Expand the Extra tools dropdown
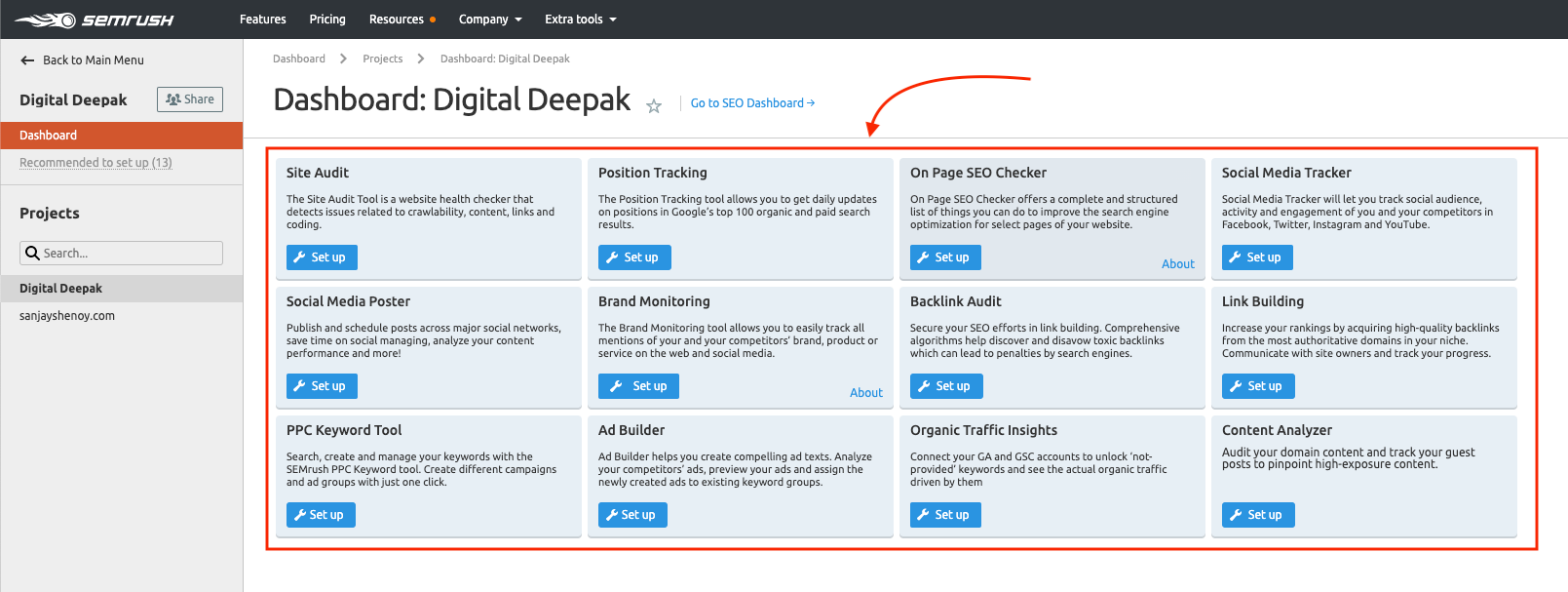This screenshot has height=592, width=1568. tap(581, 20)
